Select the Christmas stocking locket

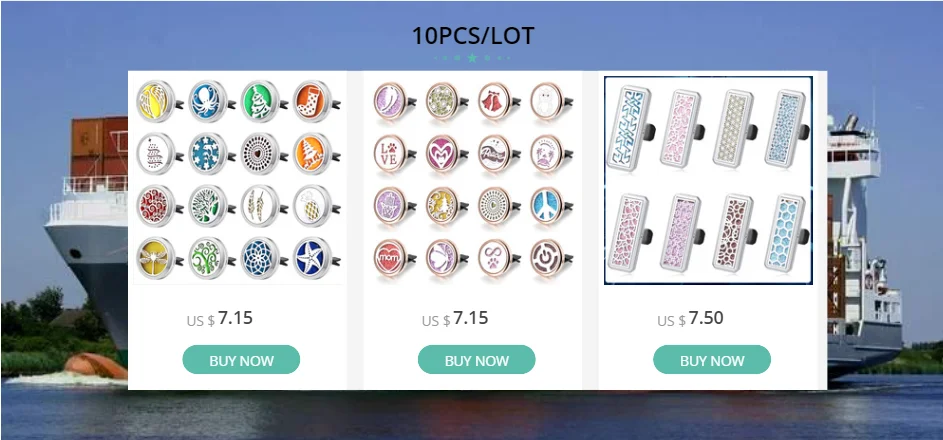pyautogui.click(x=313, y=101)
